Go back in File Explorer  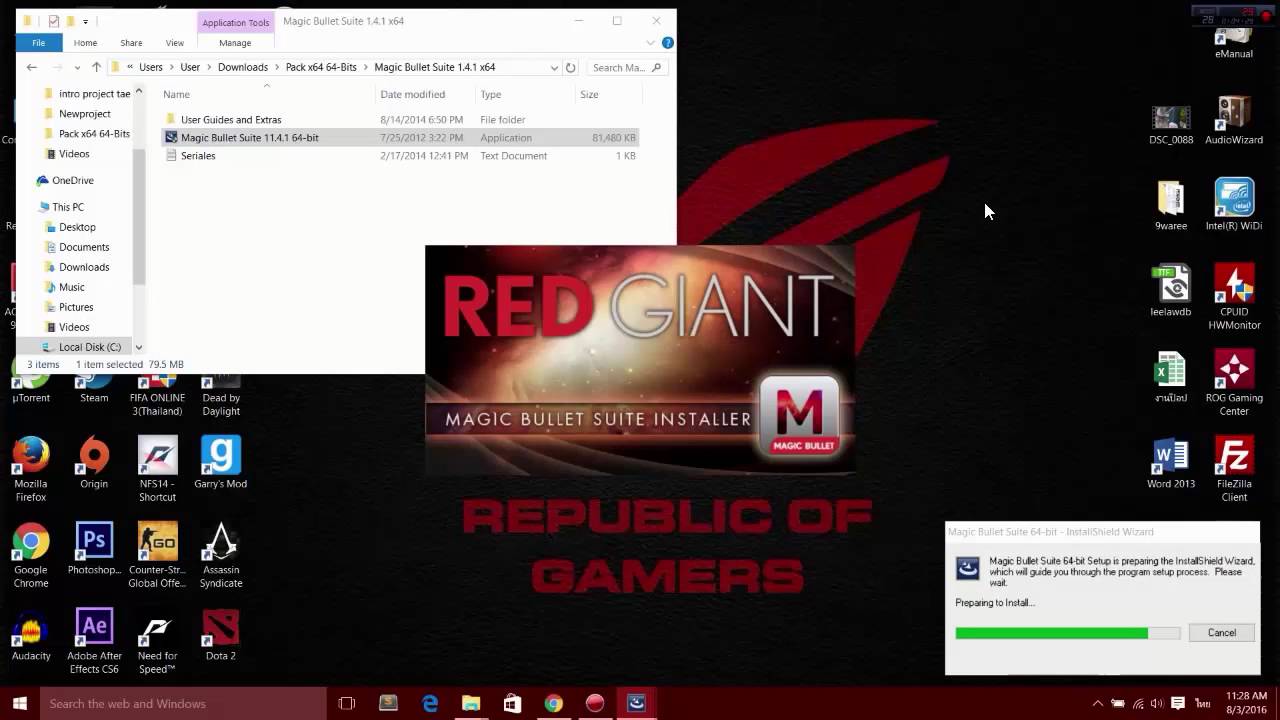(32, 67)
